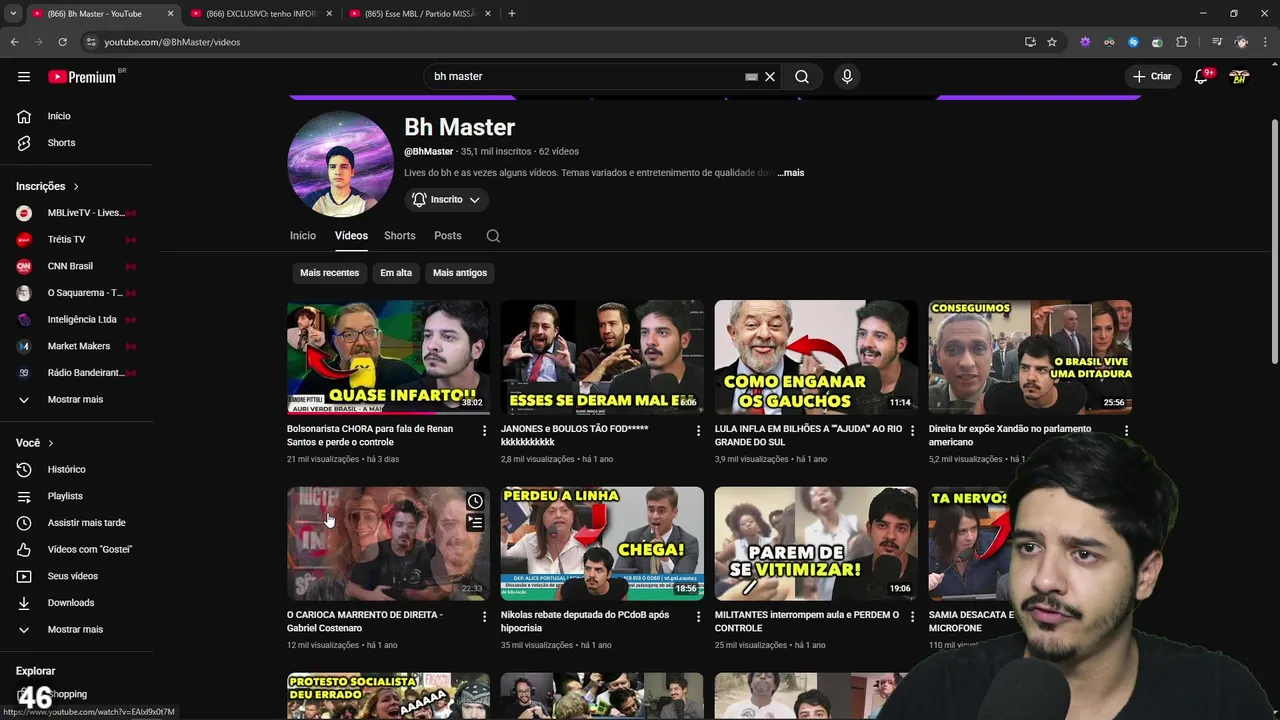Screen dimensions: 1280x720
Task: Open the notifications bell
Action: (x=1202, y=77)
